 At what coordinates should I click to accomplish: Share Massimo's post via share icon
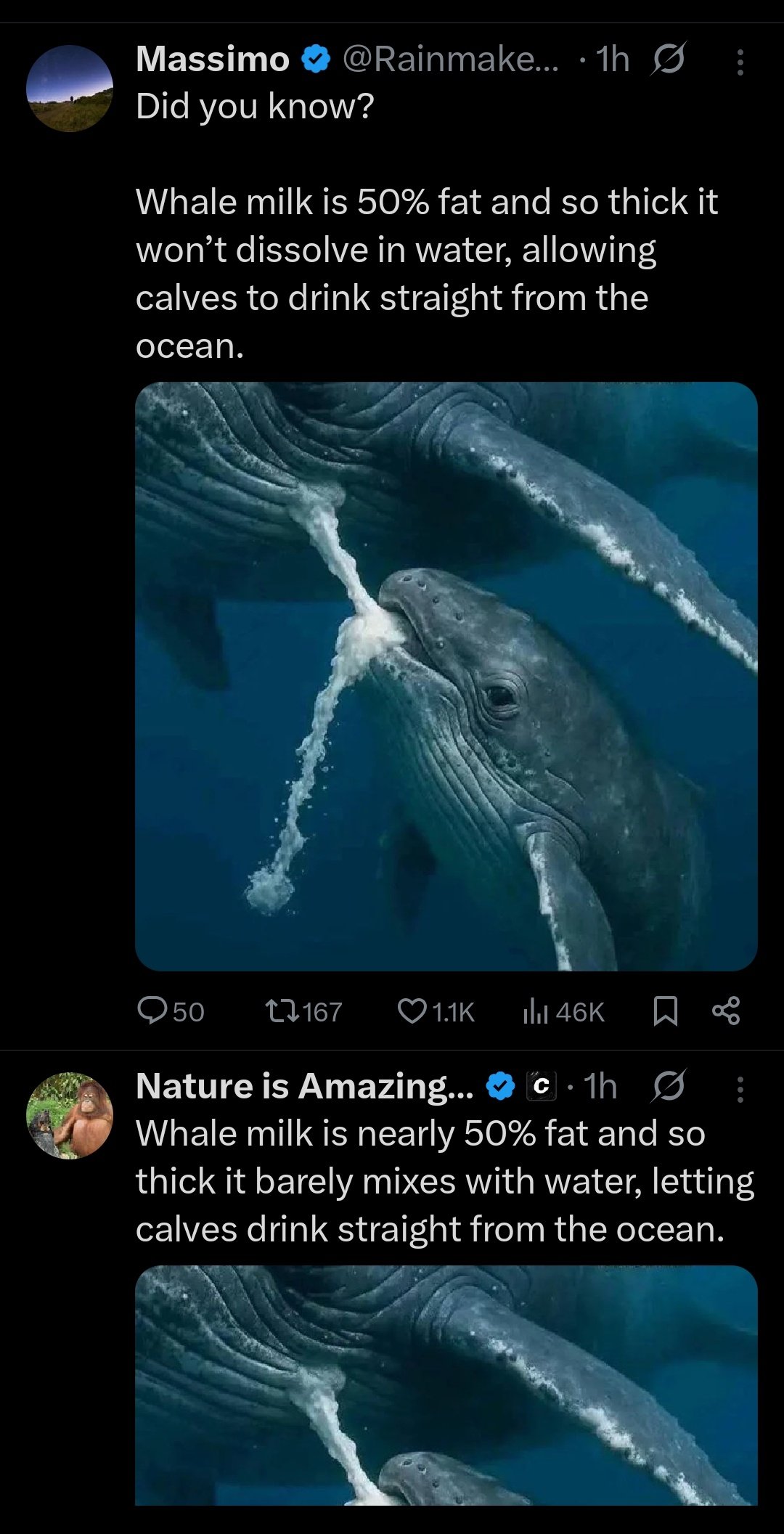click(726, 1011)
